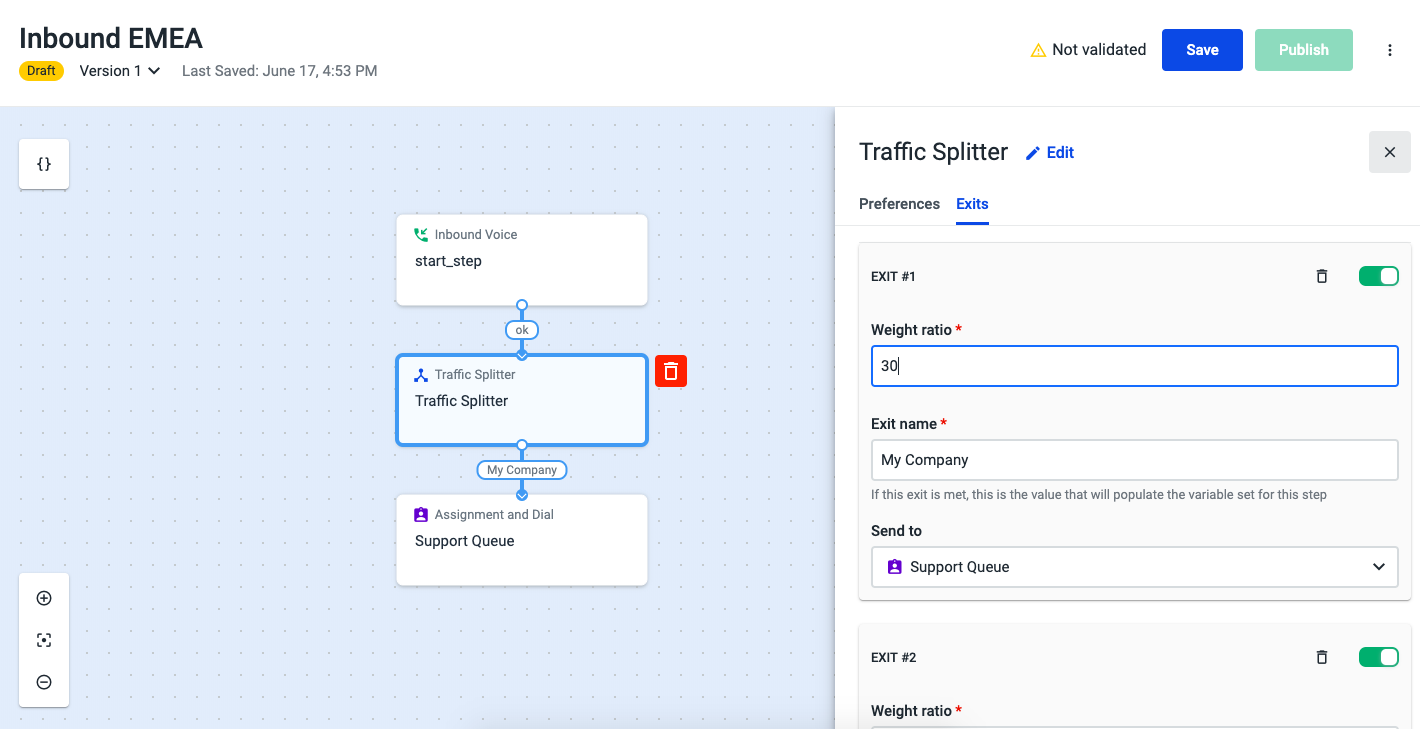Screen dimensions: 1420x729
Task: Click the Save button
Action: tap(1202, 50)
